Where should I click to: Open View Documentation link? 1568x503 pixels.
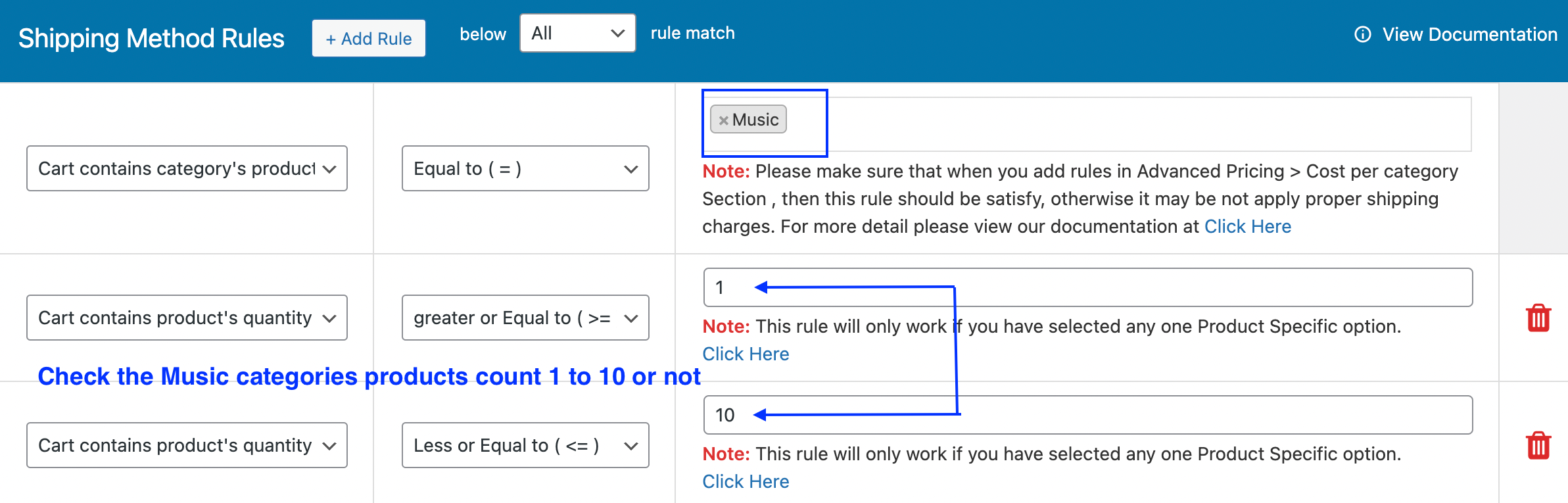tap(1469, 34)
